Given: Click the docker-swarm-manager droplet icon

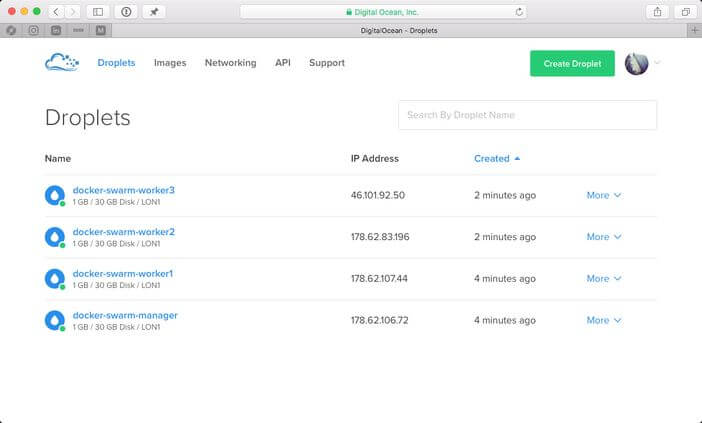Looking at the screenshot, I should (x=54, y=321).
